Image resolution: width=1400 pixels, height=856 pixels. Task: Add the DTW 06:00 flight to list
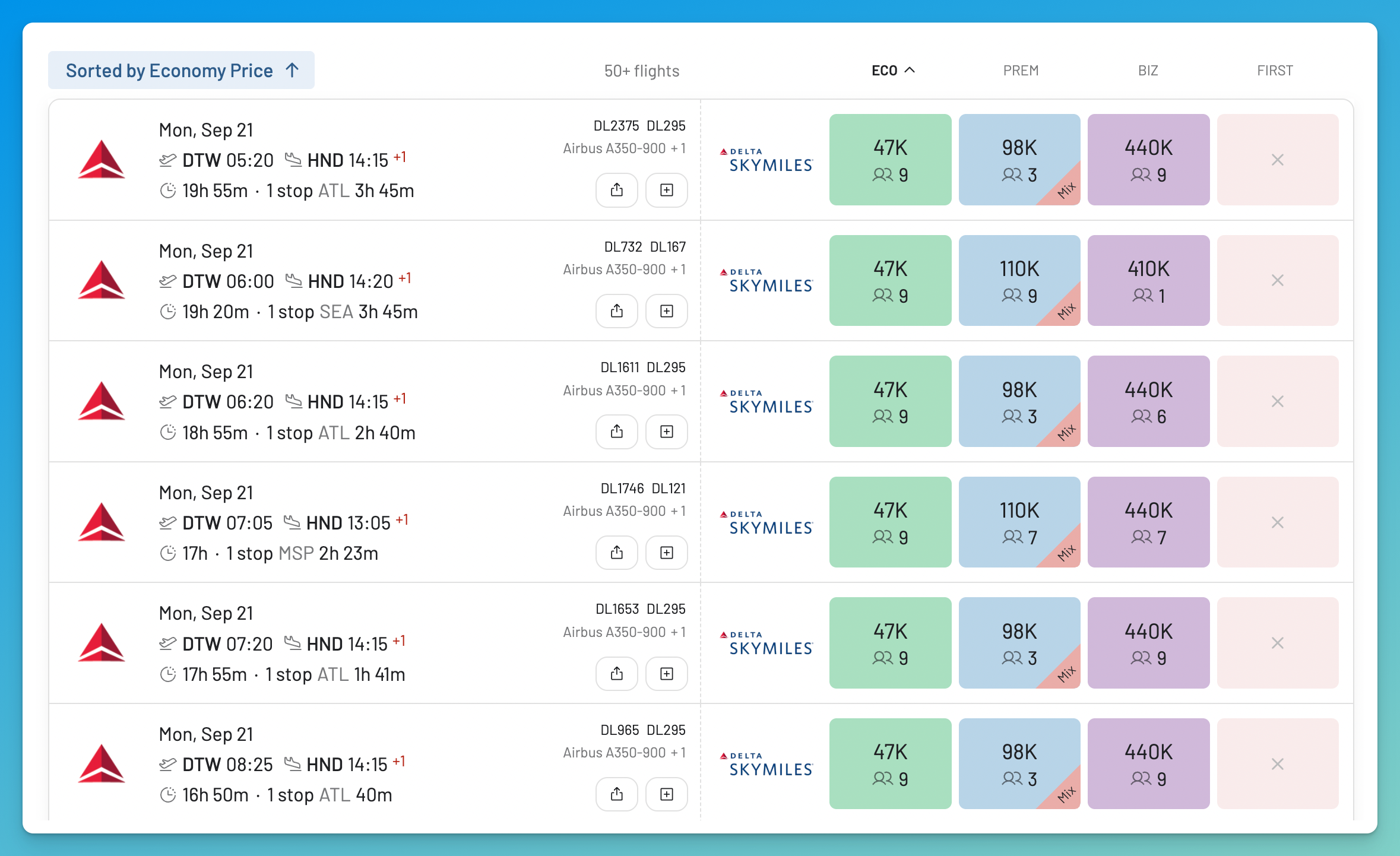point(667,311)
